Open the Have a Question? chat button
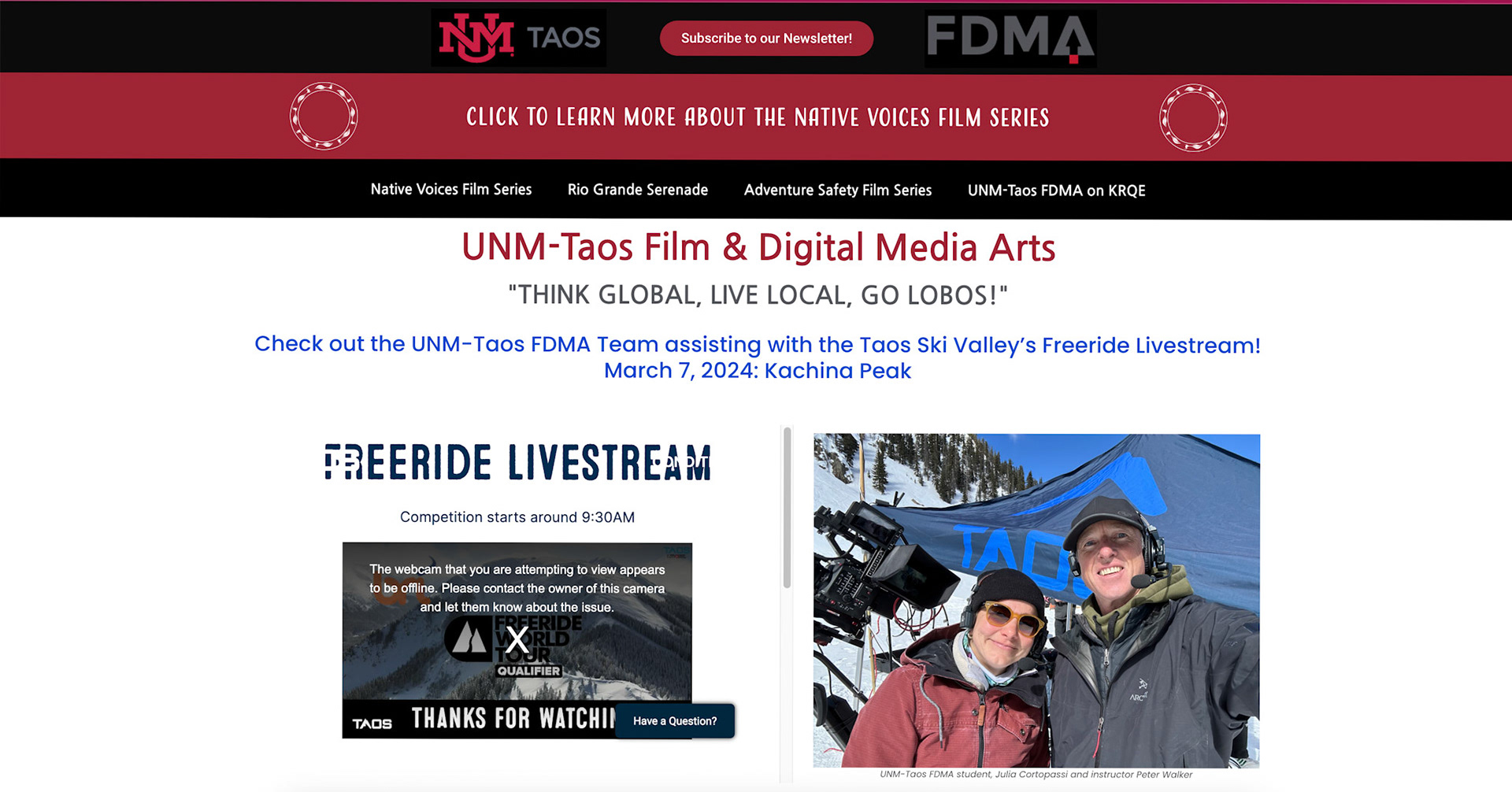Image resolution: width=1512 pixels, height=792 pixels. click(675, 721)
